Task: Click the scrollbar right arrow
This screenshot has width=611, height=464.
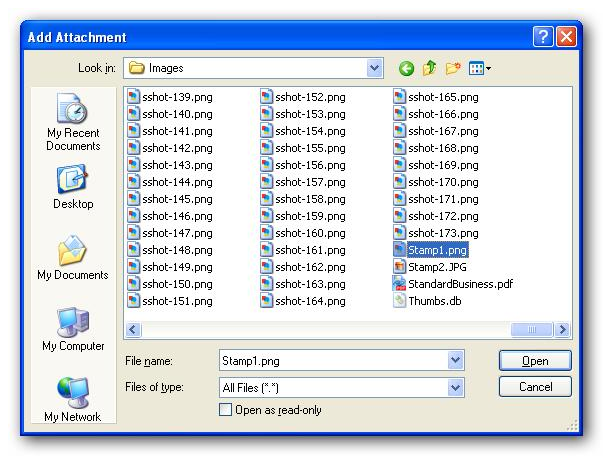Action: (562, 330)
